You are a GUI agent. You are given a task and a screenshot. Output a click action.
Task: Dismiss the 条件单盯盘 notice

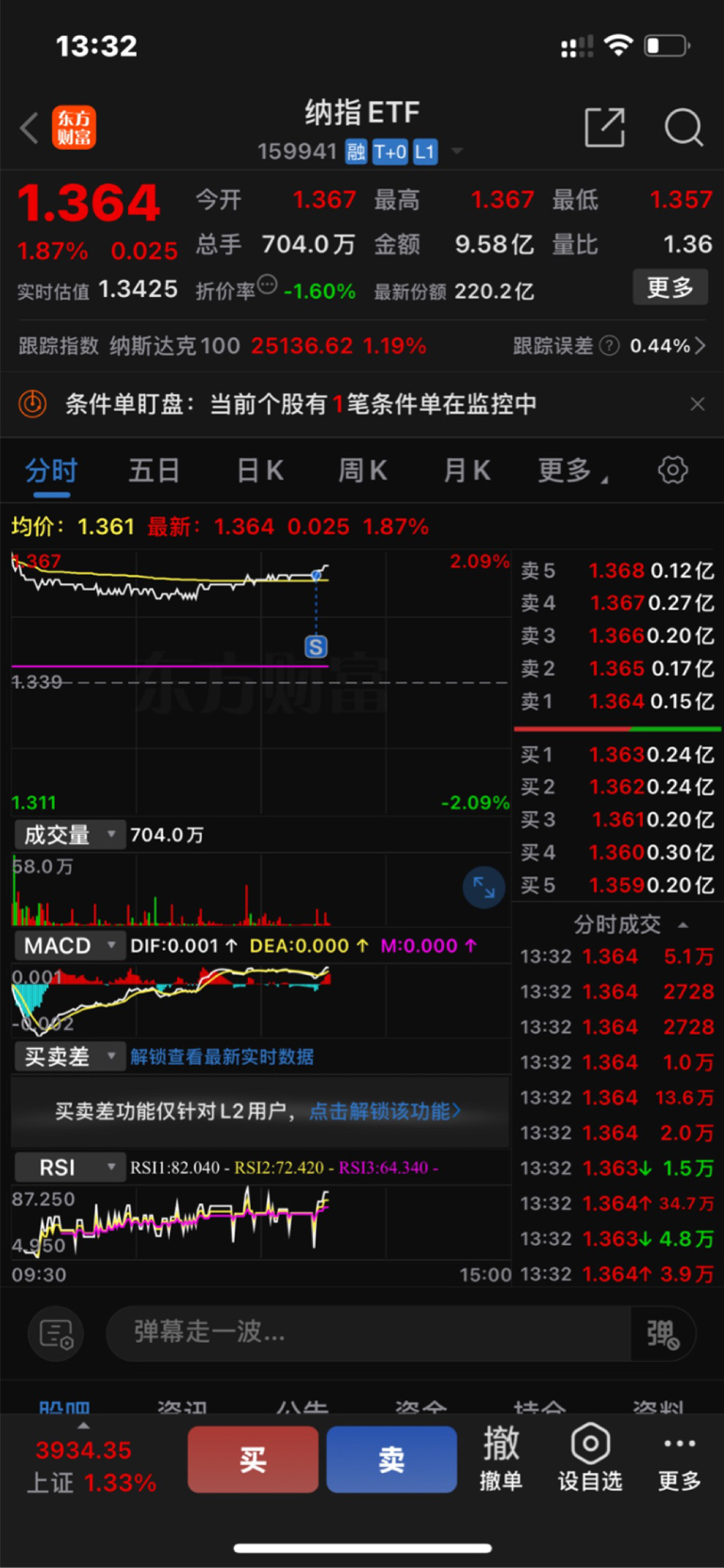pos(697,404)
